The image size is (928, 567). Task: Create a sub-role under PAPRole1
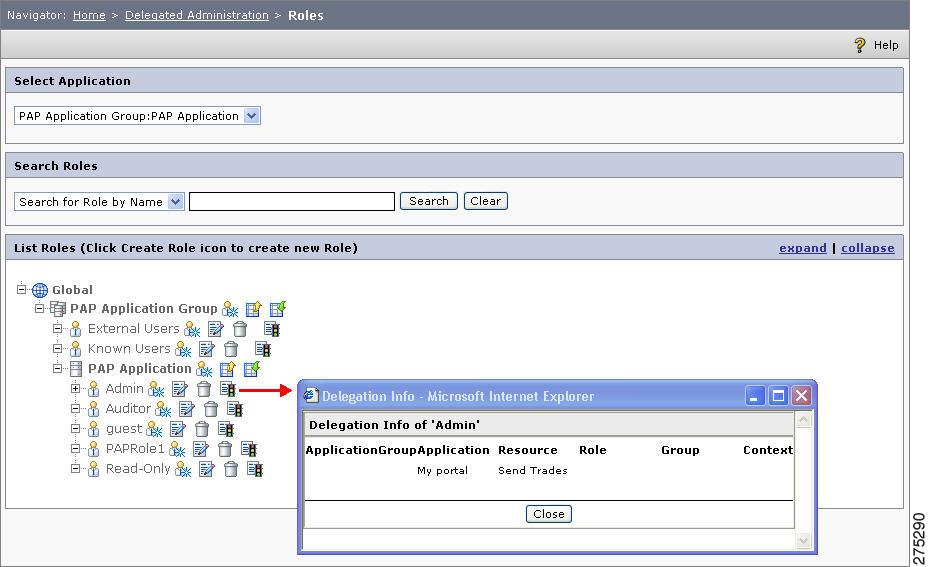178,449
